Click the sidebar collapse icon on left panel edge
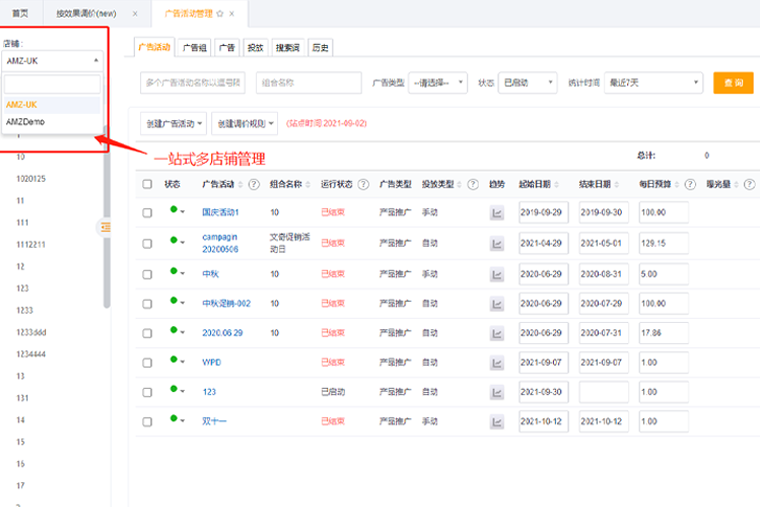 [x=103, y=228]
